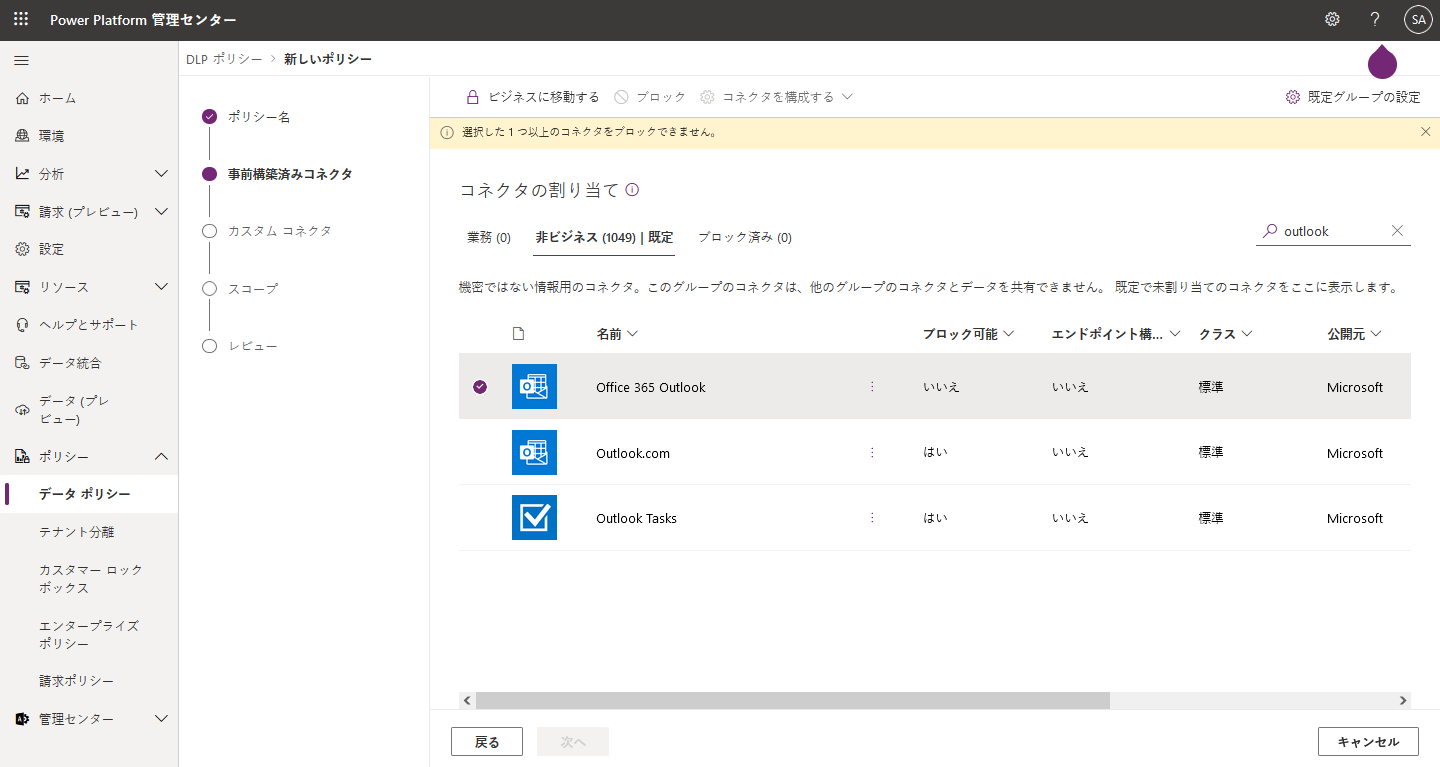Click the Outlook.com connector icon
This screenshot has height=767, width=1440.
[x=534, y=452]
